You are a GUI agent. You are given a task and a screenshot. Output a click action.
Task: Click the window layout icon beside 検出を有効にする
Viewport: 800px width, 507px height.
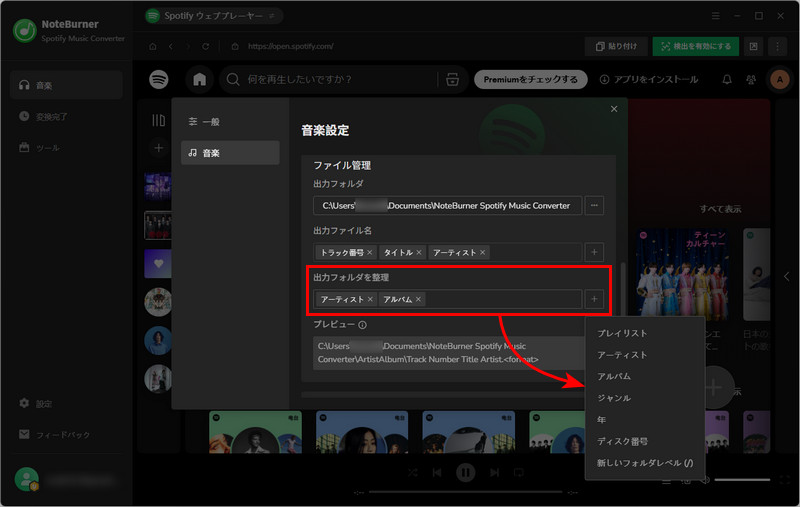[754, 46]
